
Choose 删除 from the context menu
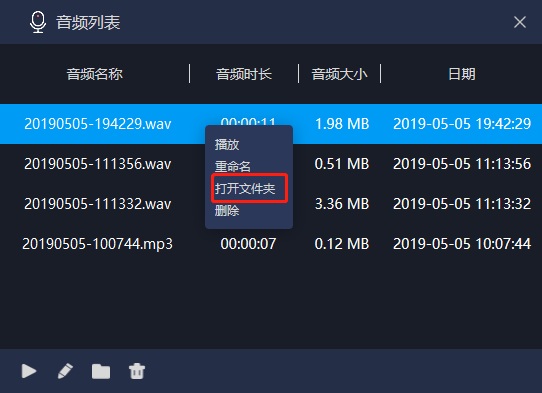227,210
